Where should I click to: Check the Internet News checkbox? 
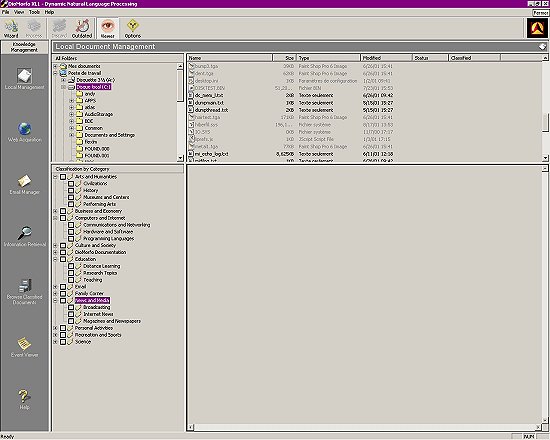(x=71, y=314)
